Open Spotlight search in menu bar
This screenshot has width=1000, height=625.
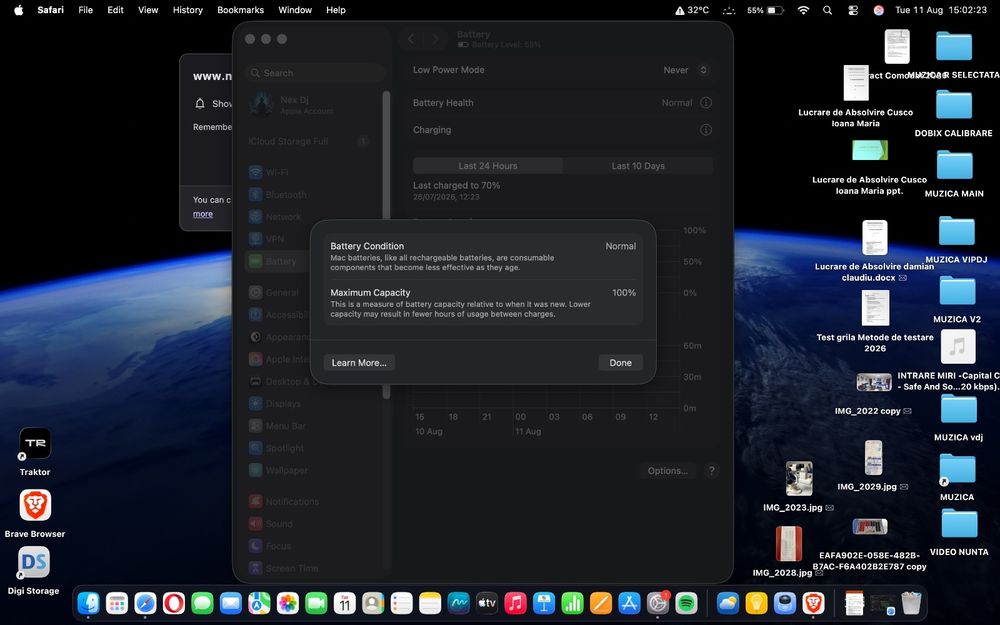[x=828, y=10]
